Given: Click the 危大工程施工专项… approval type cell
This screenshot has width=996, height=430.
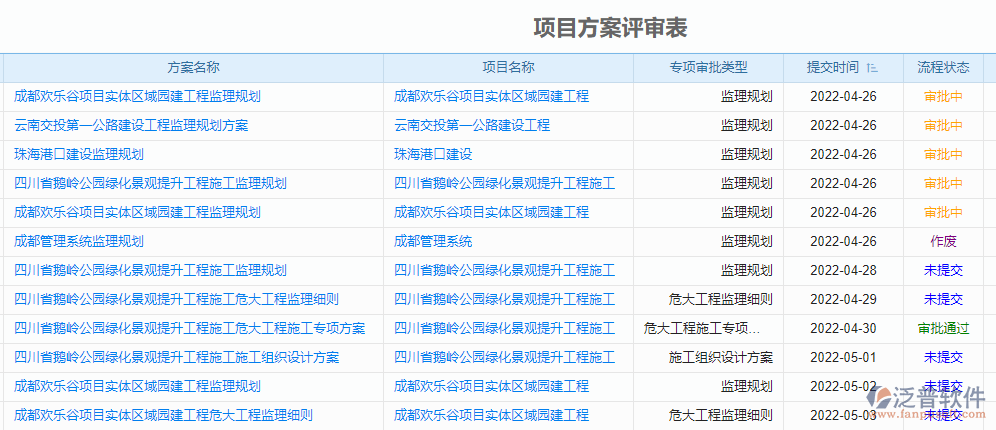Looking at the screenshot, I should pos(702,328).
